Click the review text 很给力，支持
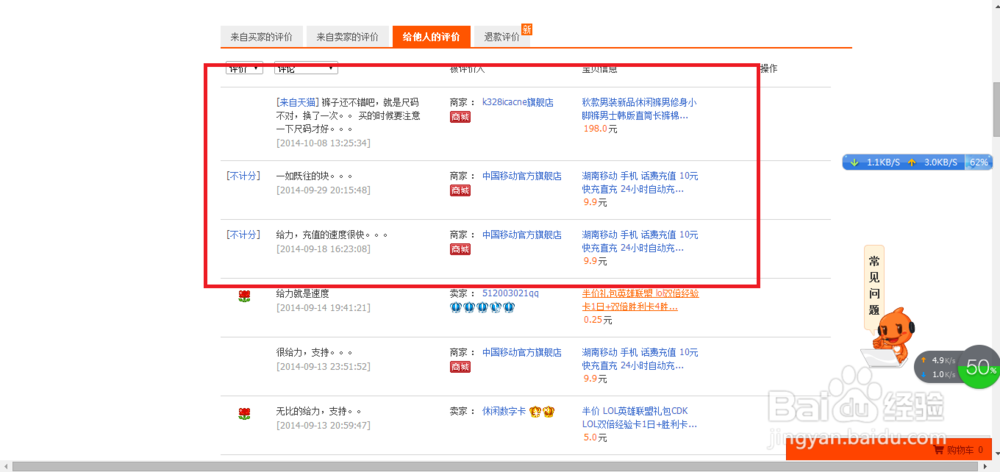1000x472 pixels. point(314,352)
